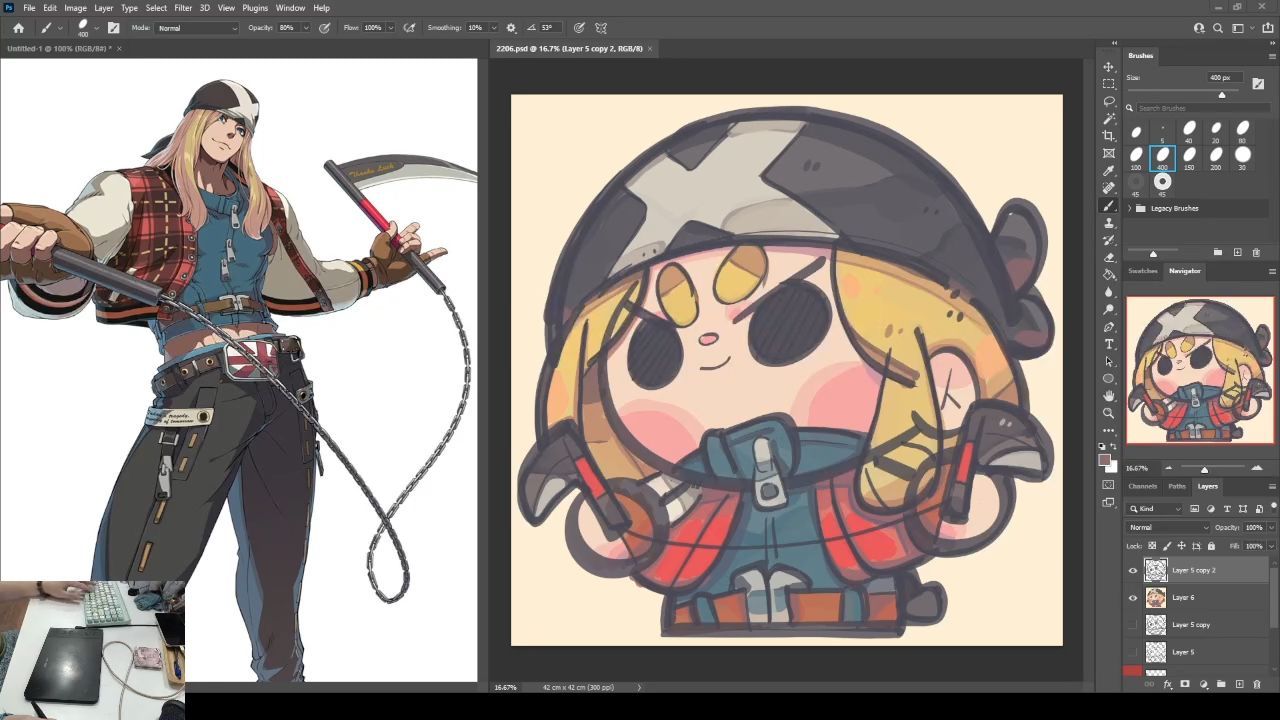The height and width of the screenshot is (720, 1280).
Task: Open the blending Mode dropdown in options bar
Action: tap(197, 28)
